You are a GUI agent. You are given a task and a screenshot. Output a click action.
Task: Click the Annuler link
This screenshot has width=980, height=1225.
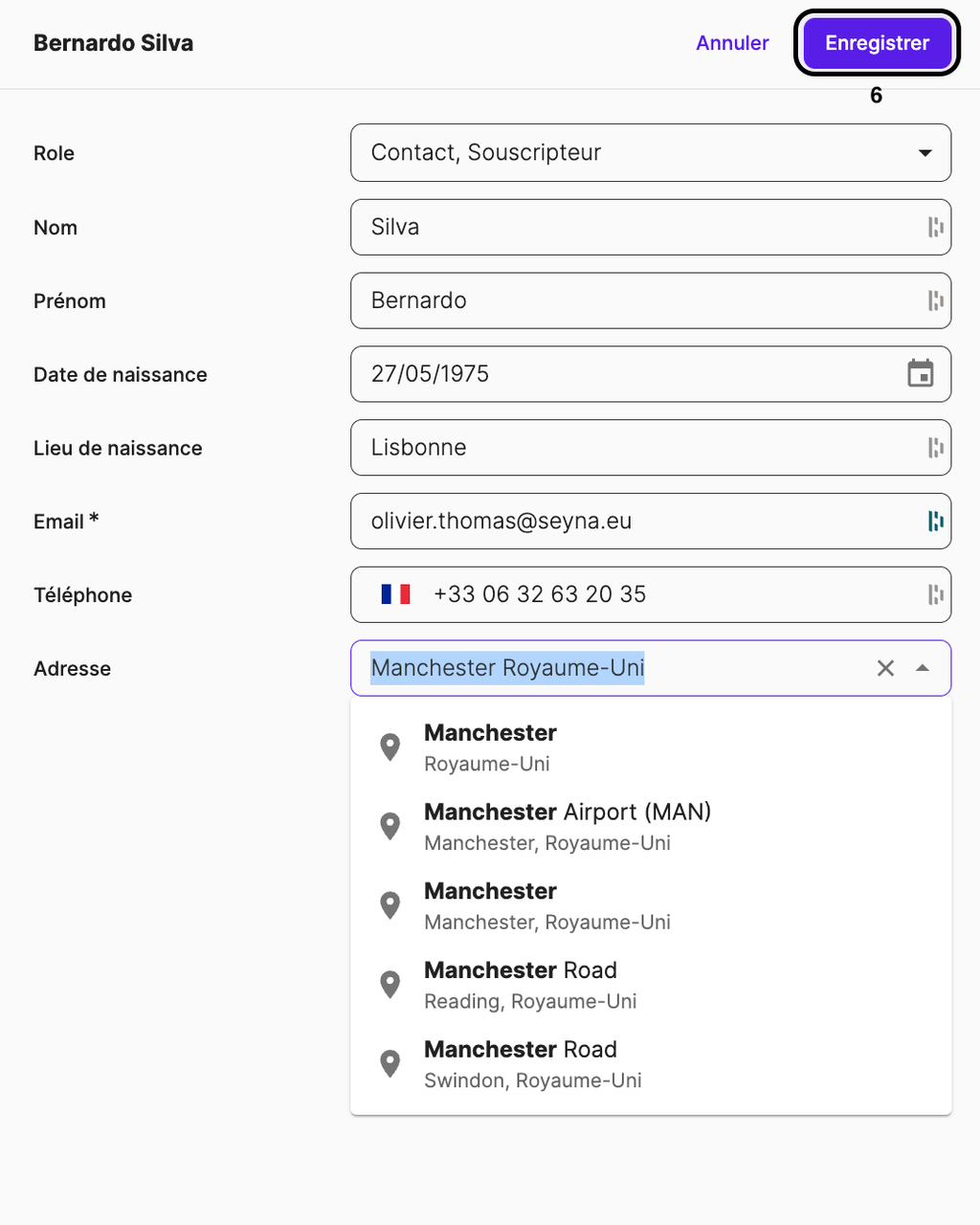coord(732,43)
